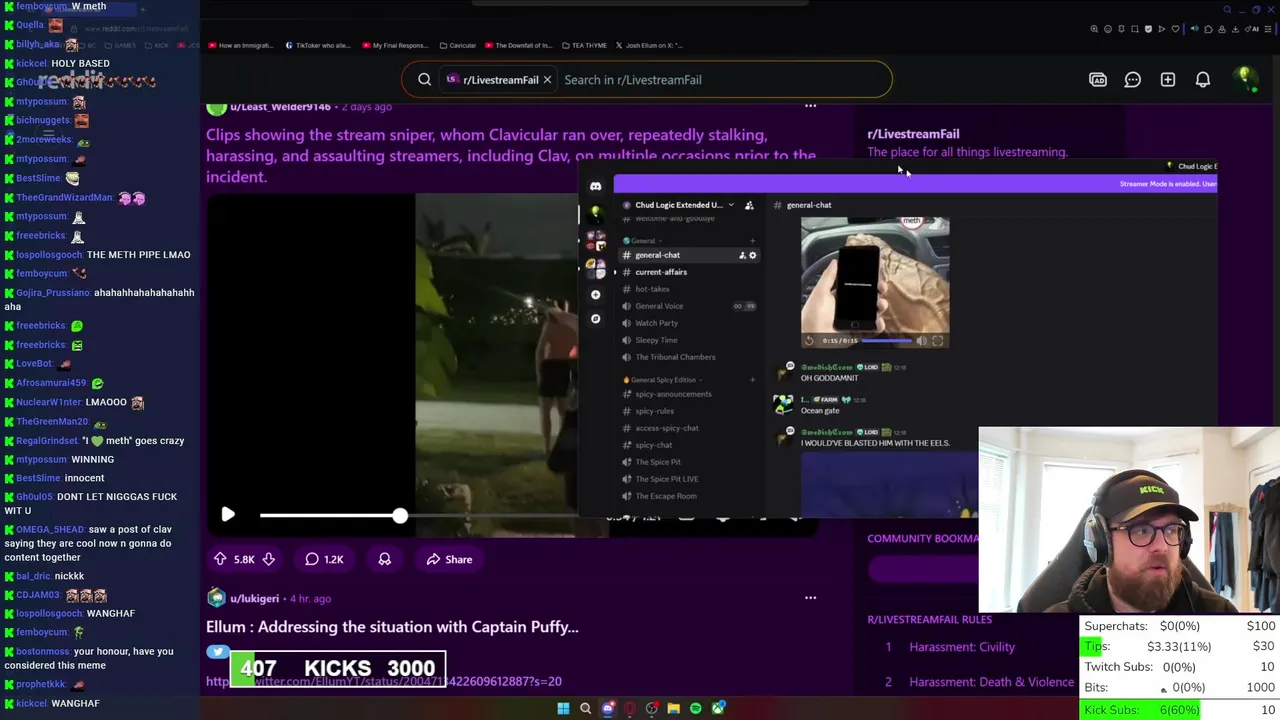Join the Sleepy Time voice channel
Screen dimensions: 1280x720
pos(656,340)
